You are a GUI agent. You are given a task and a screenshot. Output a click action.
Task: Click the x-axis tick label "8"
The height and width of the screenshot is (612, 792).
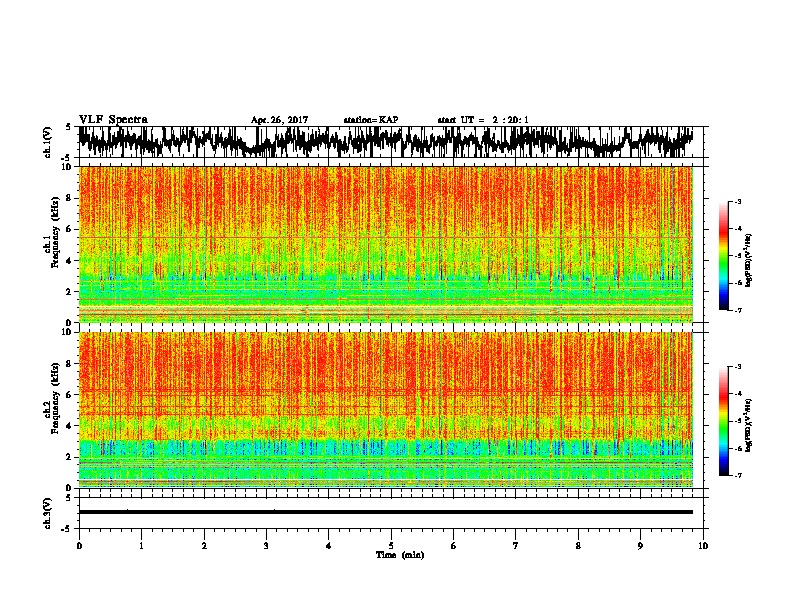tap(578, 546)
